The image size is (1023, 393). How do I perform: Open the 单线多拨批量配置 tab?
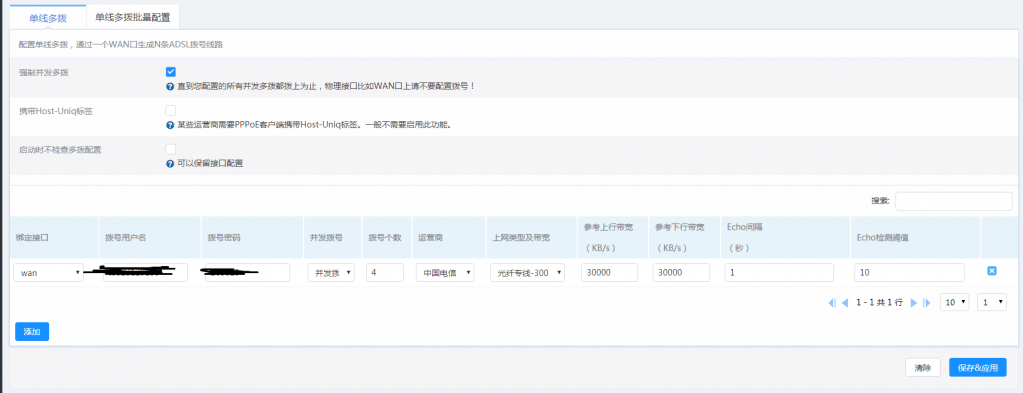pos(132,18)
